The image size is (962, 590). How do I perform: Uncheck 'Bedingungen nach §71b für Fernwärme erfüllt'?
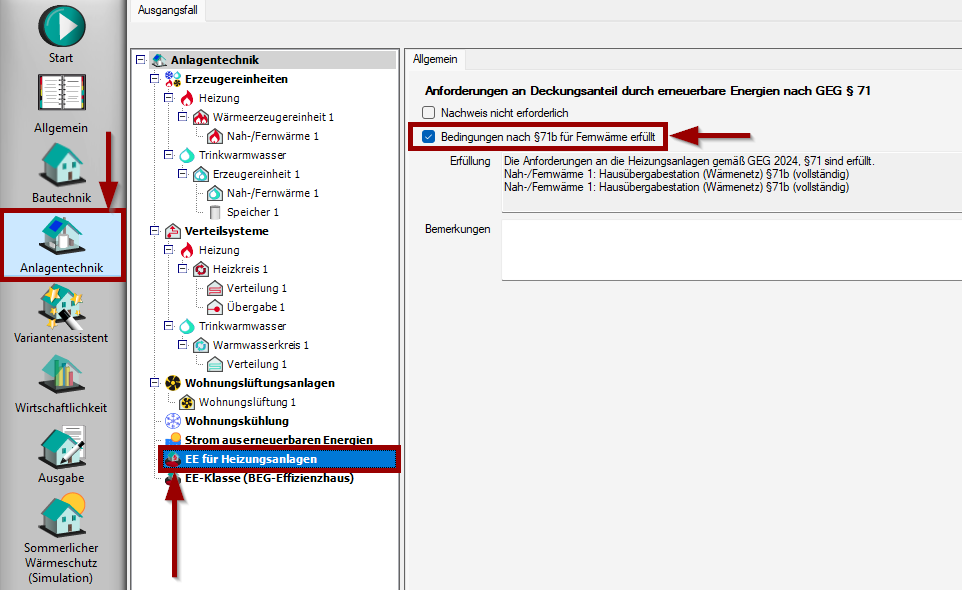[x=429, y=136]
